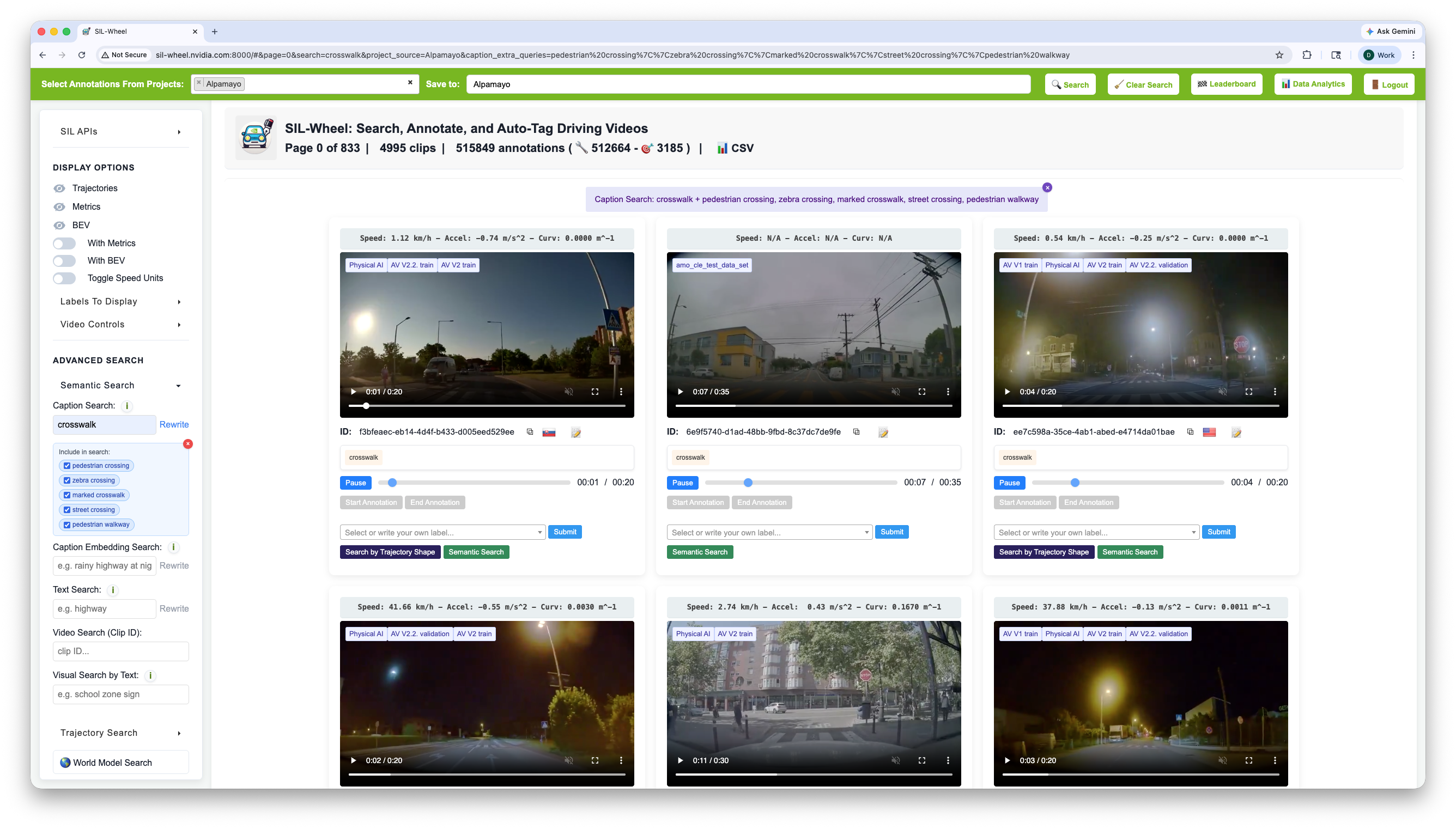Play the 0:07 / 0:35 video

pos(680,392)
